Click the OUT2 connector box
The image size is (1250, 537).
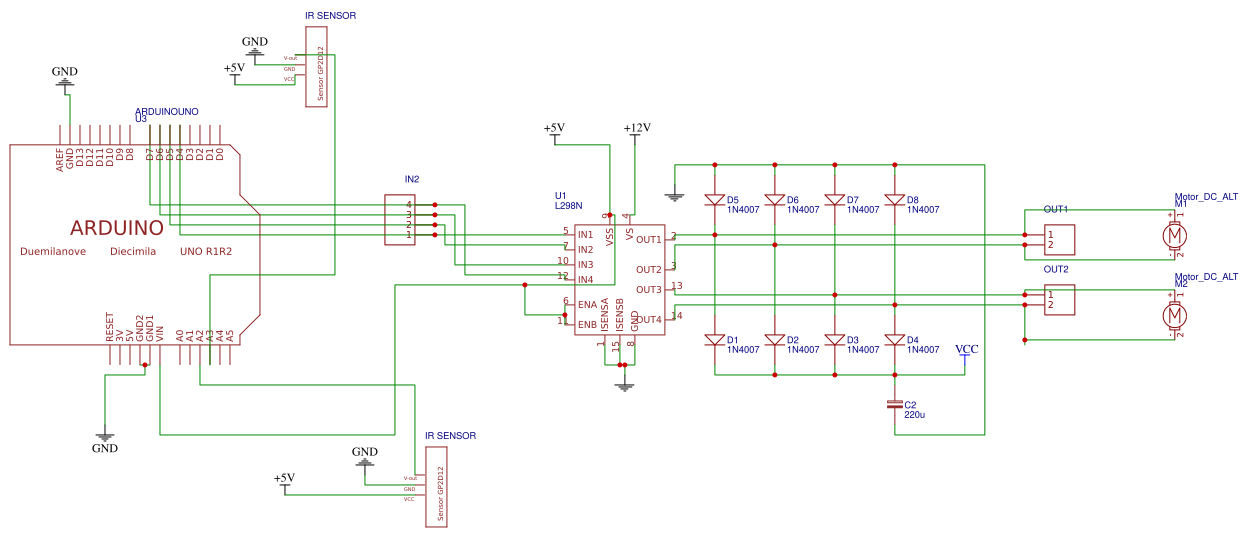pyautogui.click(x=1059, y=300)
